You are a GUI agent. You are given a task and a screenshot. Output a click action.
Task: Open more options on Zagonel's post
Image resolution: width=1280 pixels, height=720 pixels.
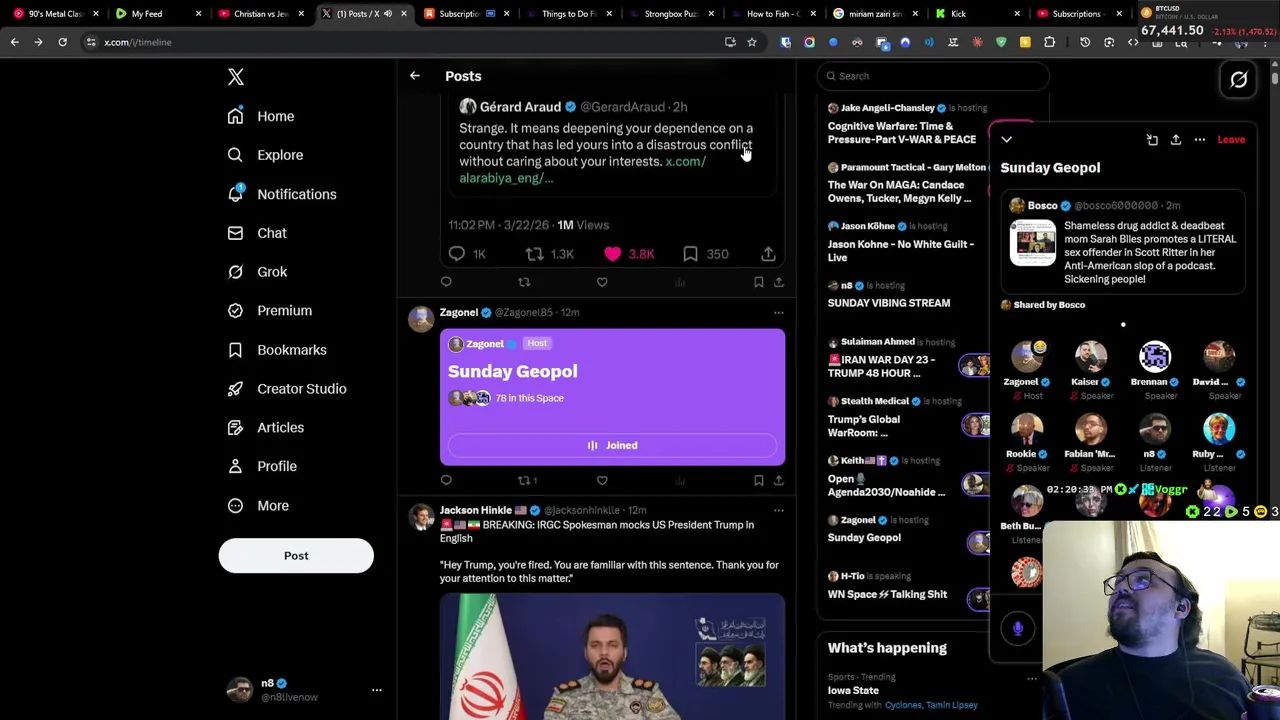tap(778, 312)
